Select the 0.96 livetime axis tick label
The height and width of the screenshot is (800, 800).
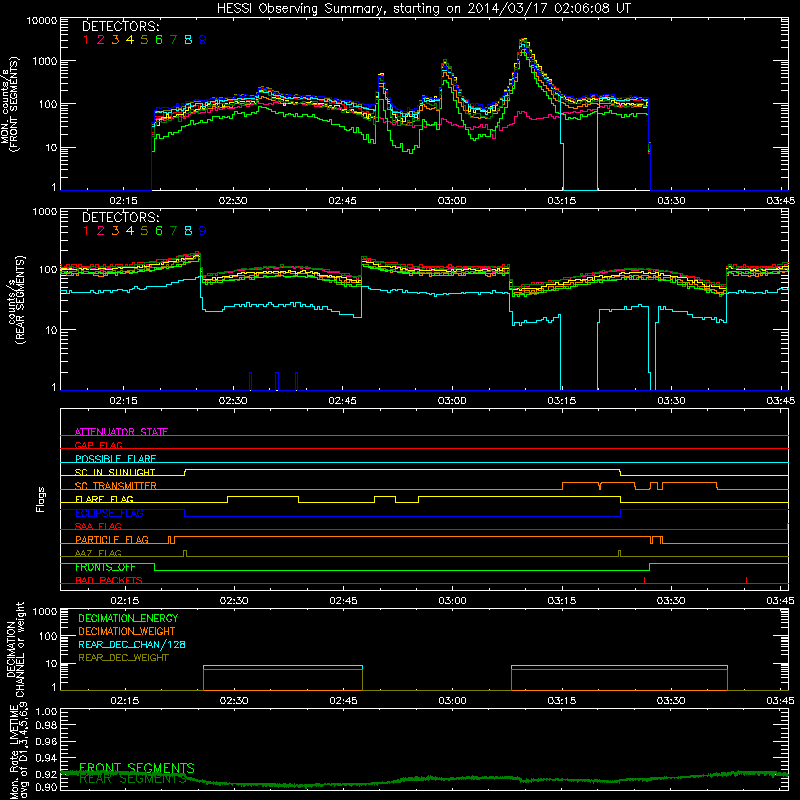[45, 741]
